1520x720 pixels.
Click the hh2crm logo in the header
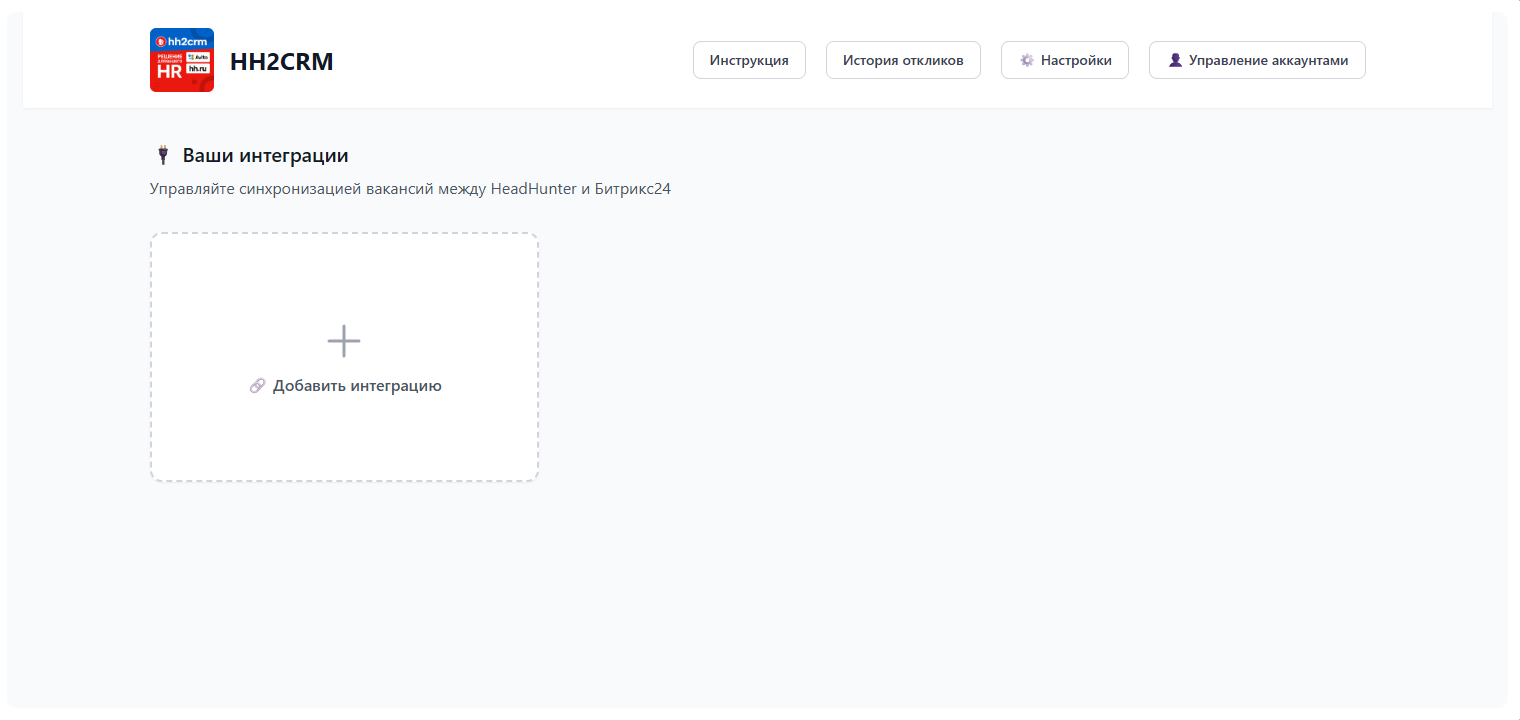click(x=182, y=60)
